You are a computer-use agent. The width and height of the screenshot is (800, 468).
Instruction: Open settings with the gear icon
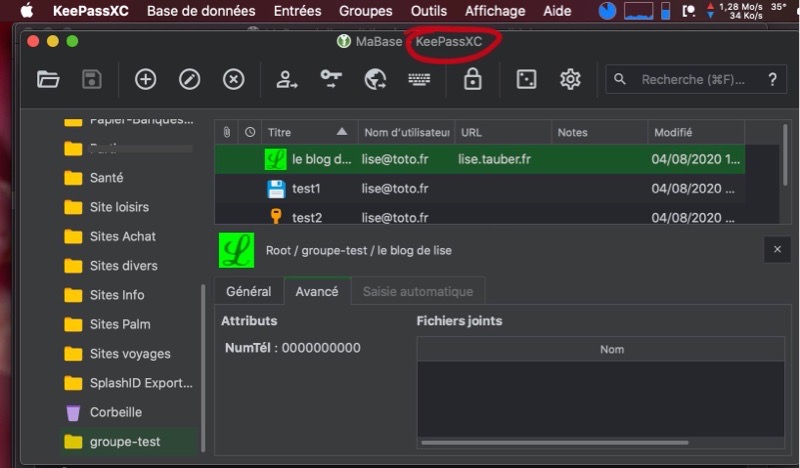[570, 80]
